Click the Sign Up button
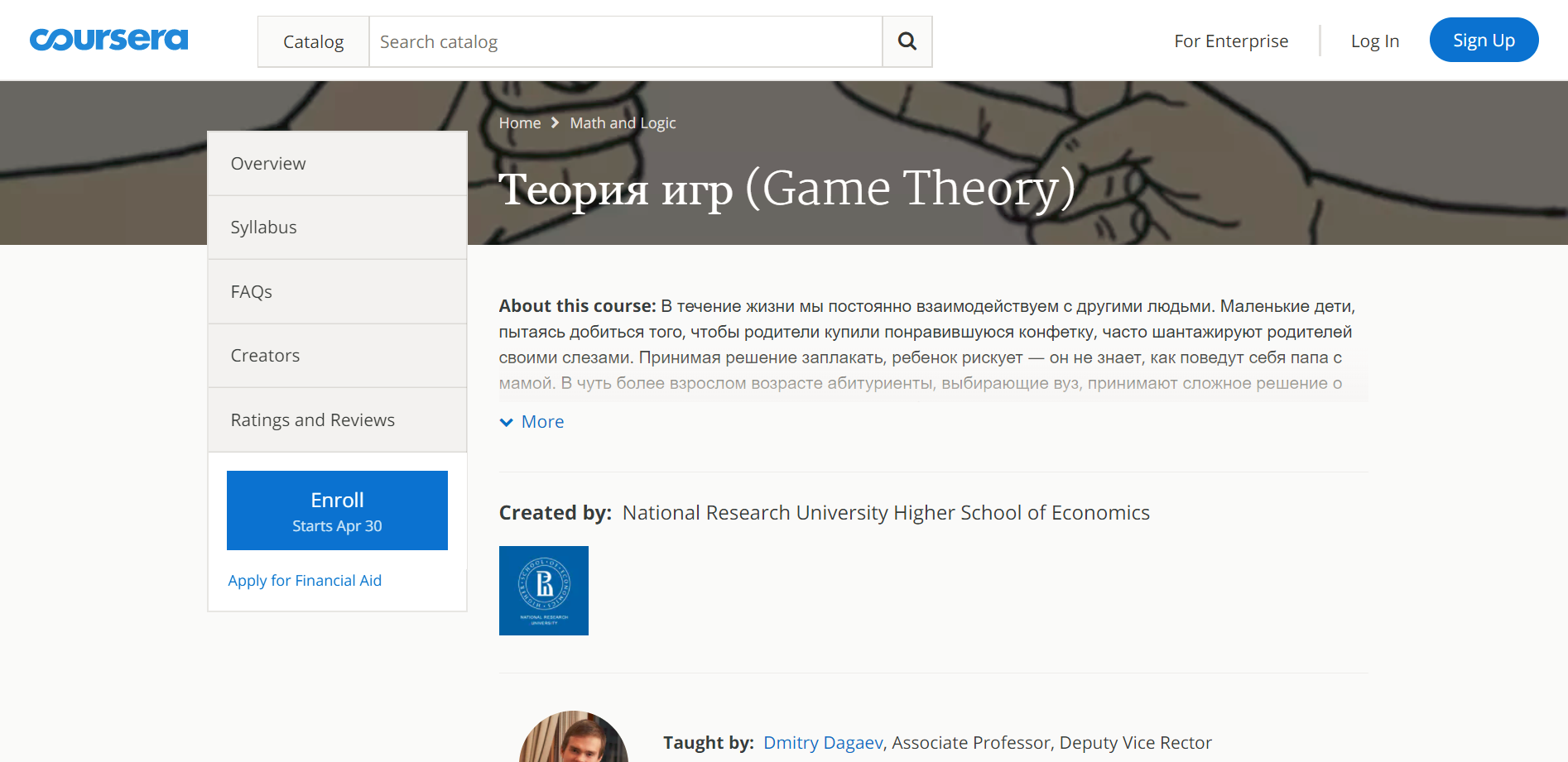This screenshot has width=1568, height=762. [x=1484, y=40]
